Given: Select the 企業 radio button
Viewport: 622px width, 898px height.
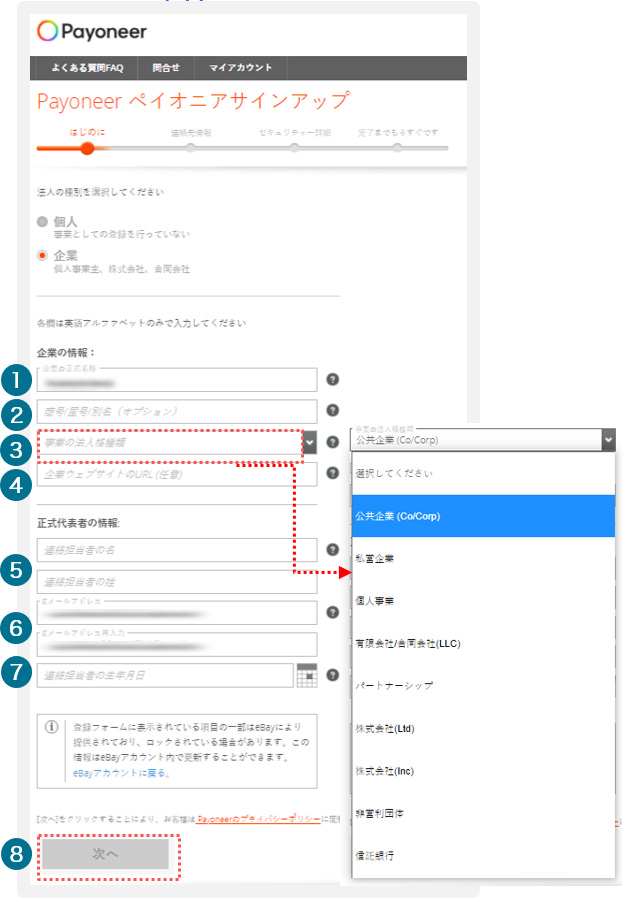Looking at the screenshot, I should click(x=42, y=255).
